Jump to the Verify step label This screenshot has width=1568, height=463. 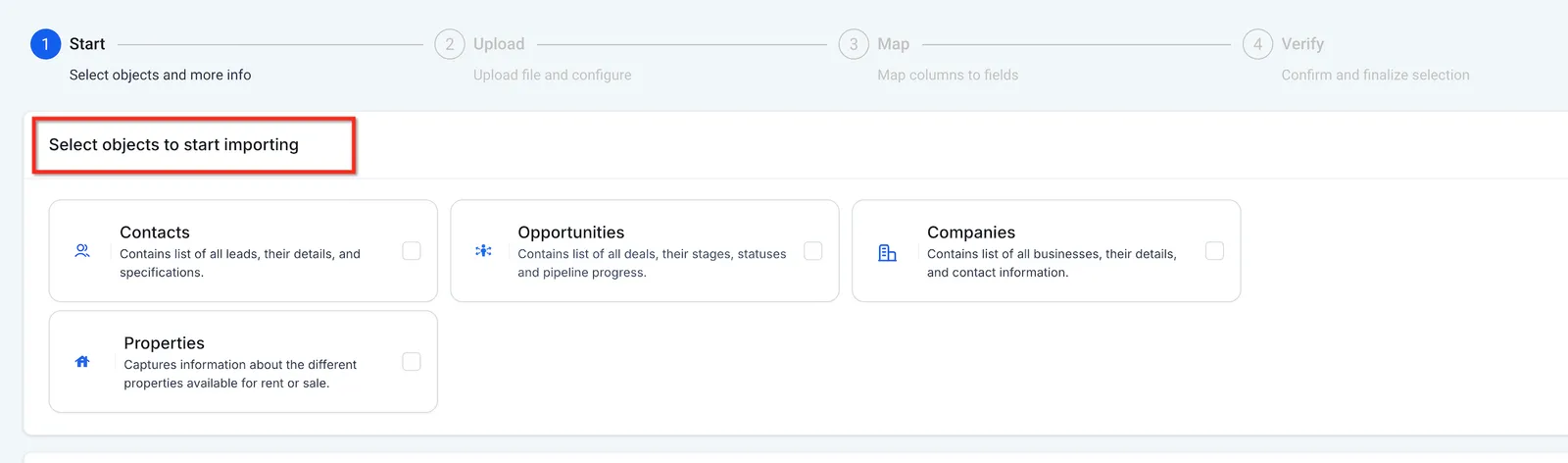[x=1302, y=44]
